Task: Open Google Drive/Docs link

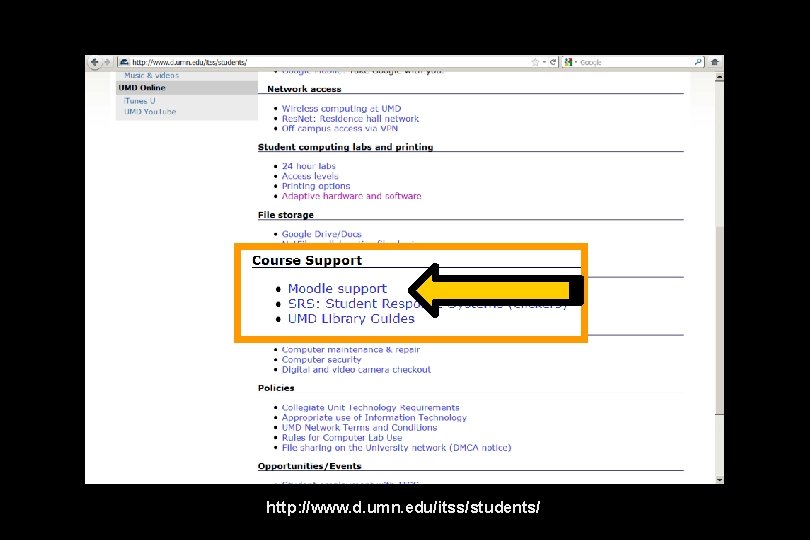Action: (x=321, y=234)
